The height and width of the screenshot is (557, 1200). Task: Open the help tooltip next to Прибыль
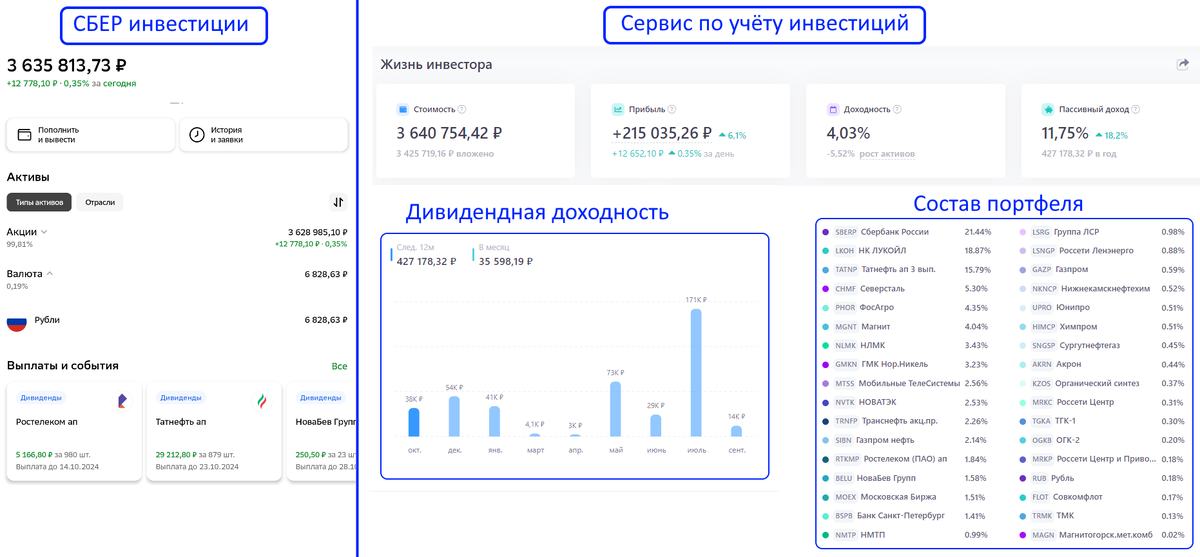point(670,109)
